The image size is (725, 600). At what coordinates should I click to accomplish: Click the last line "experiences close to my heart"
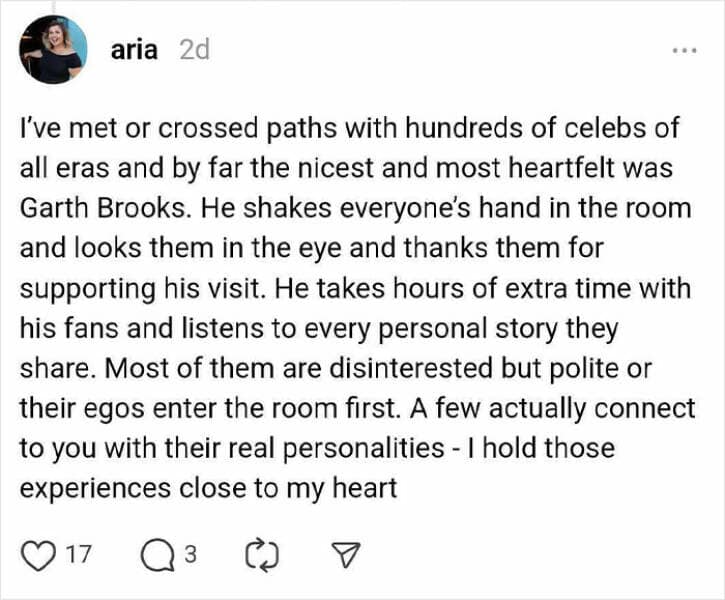(209, 487)
